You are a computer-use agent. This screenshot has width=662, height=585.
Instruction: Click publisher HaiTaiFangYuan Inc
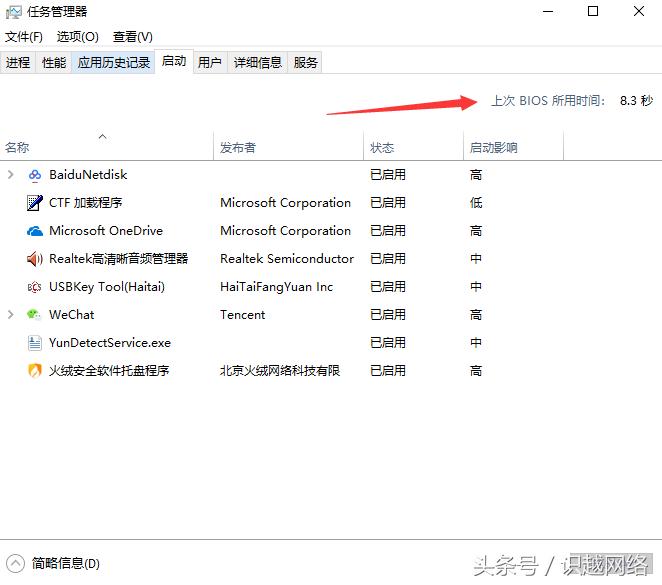click(x=277, y=287)
